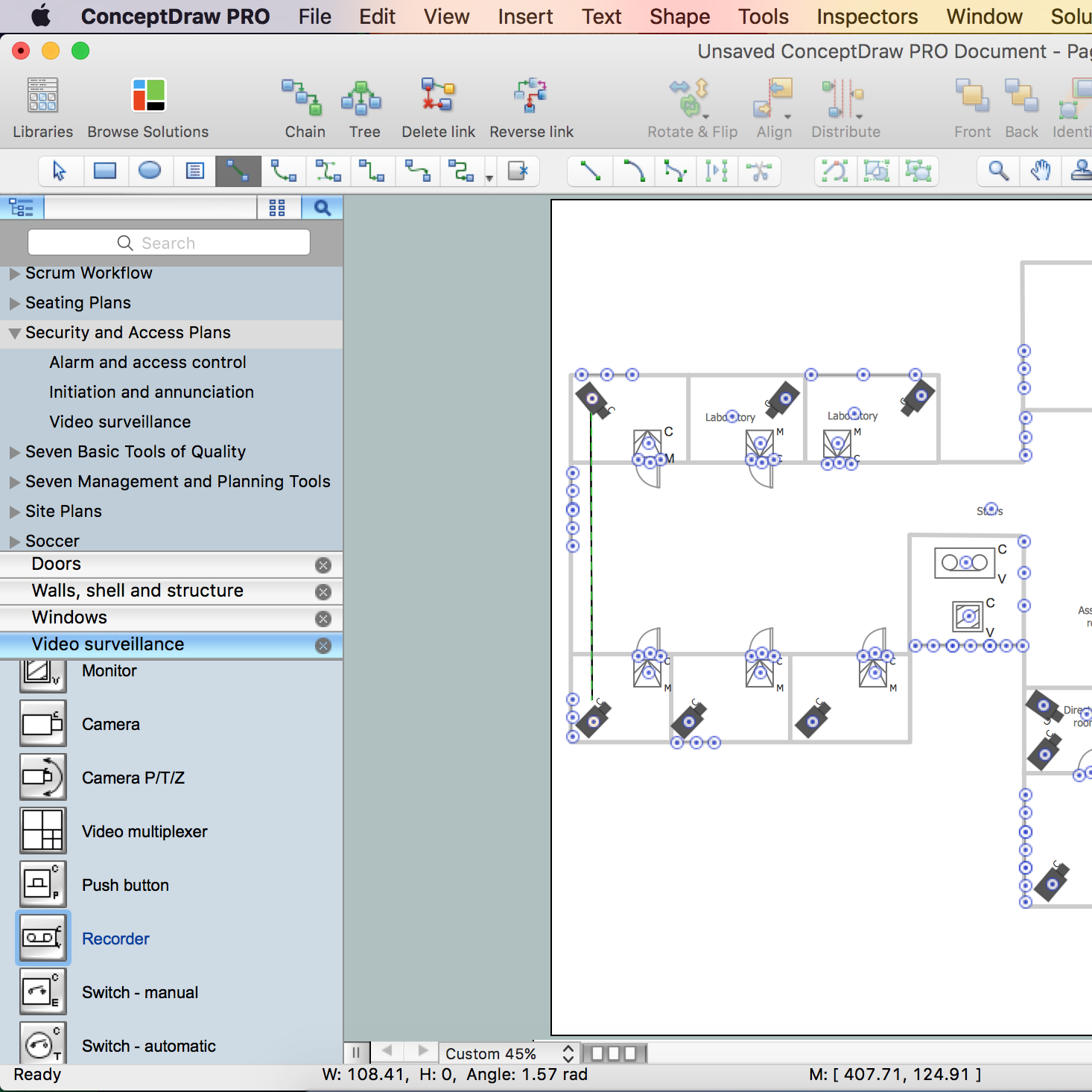Select the ellipse drawing tool
Image resolution: width=1092 pixels, height=1092 pixels.
(x=150, y=171)
